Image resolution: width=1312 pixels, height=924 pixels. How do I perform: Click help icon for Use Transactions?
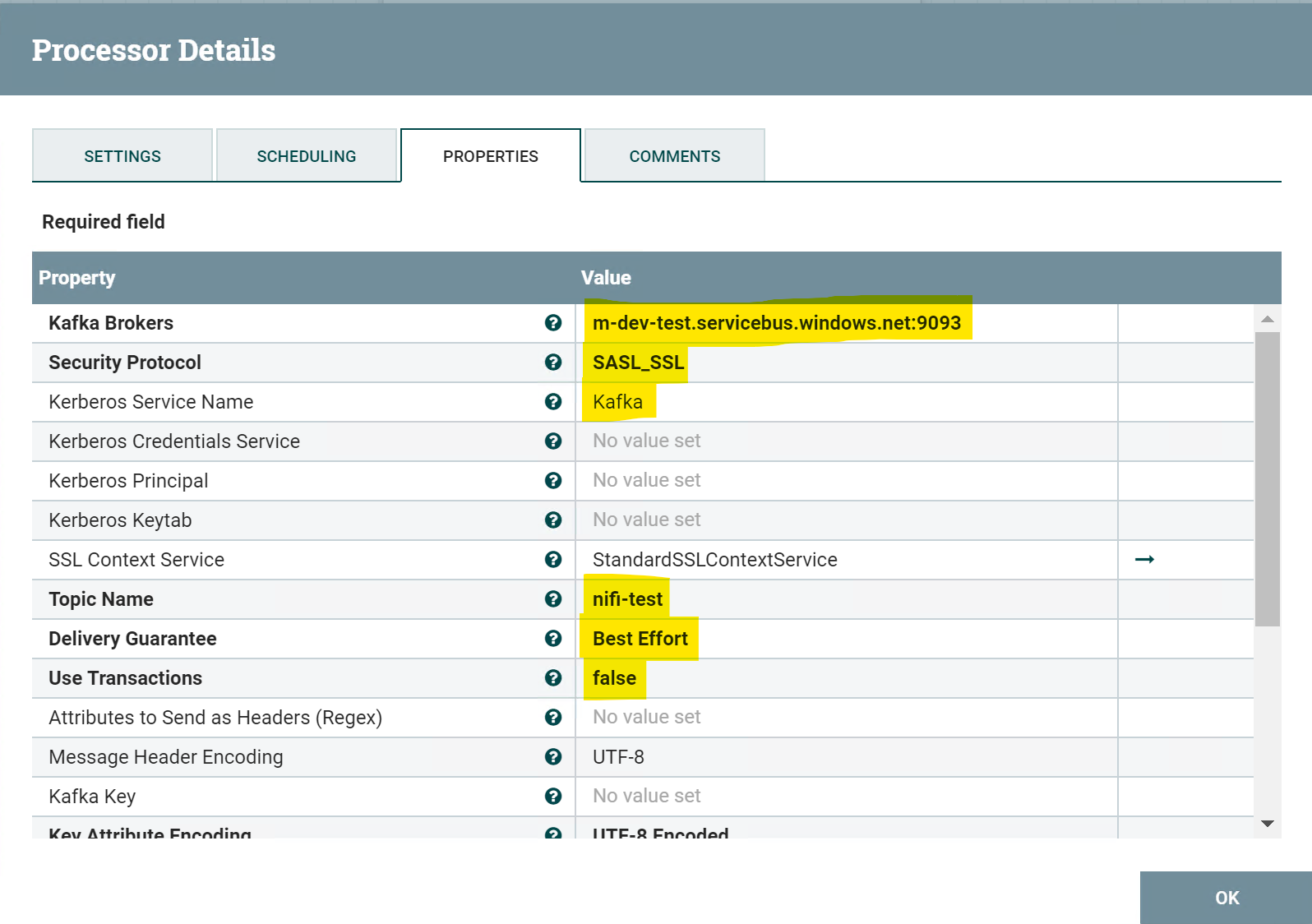tap(553, 678)
